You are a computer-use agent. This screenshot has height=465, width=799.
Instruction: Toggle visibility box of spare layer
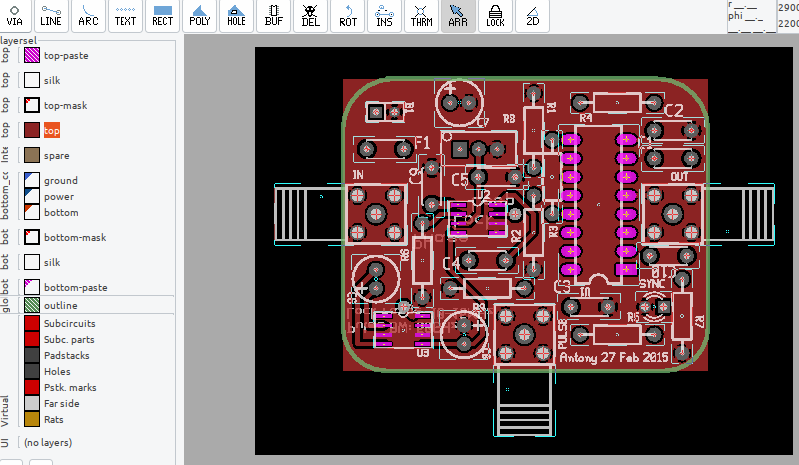32,155
